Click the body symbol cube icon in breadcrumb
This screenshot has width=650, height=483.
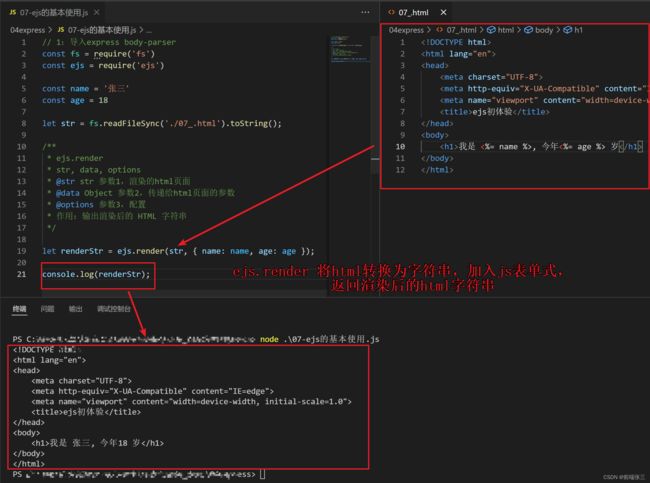[x=529, y=30]
